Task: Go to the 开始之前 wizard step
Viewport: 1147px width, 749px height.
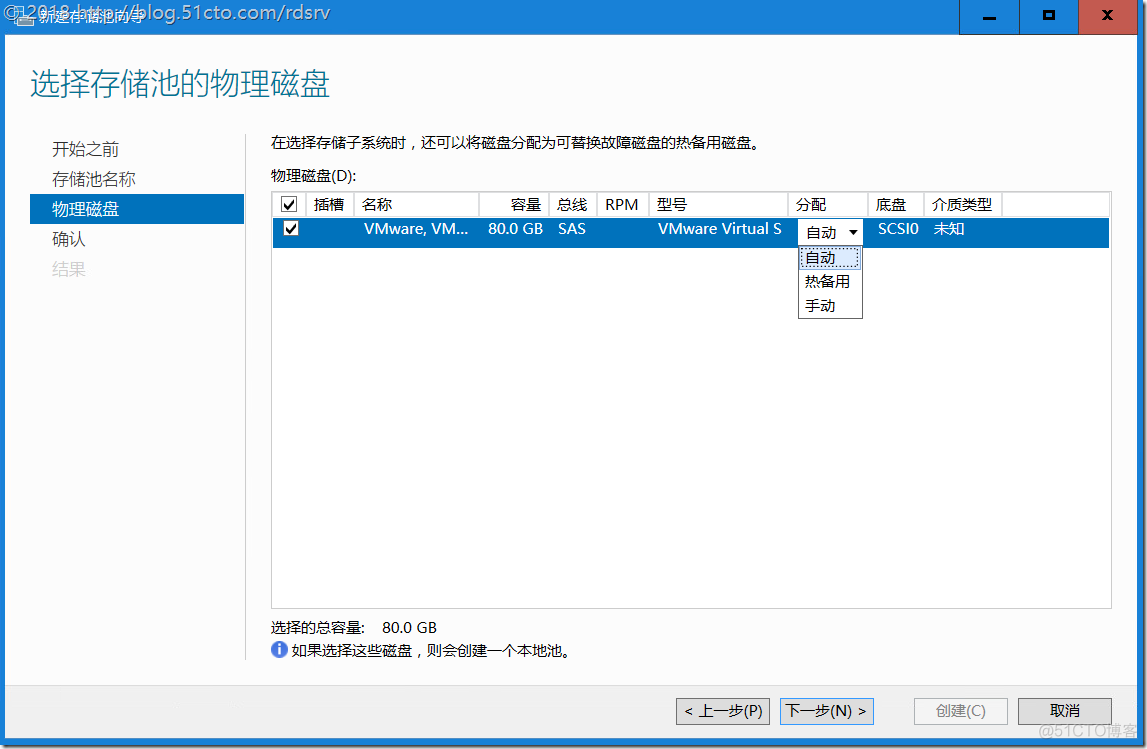Action: 85,149
